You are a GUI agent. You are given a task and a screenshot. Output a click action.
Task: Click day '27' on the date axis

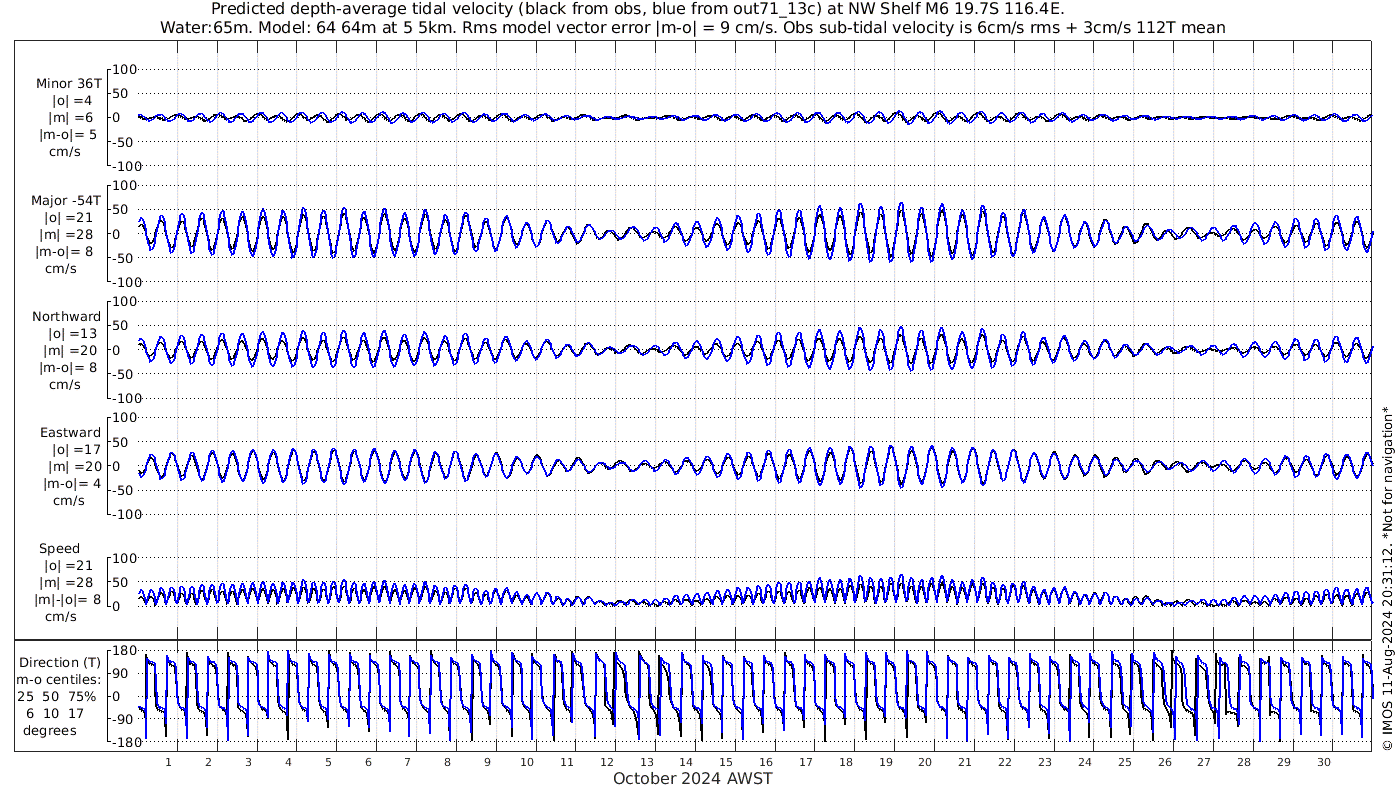tap(1204, 762)
